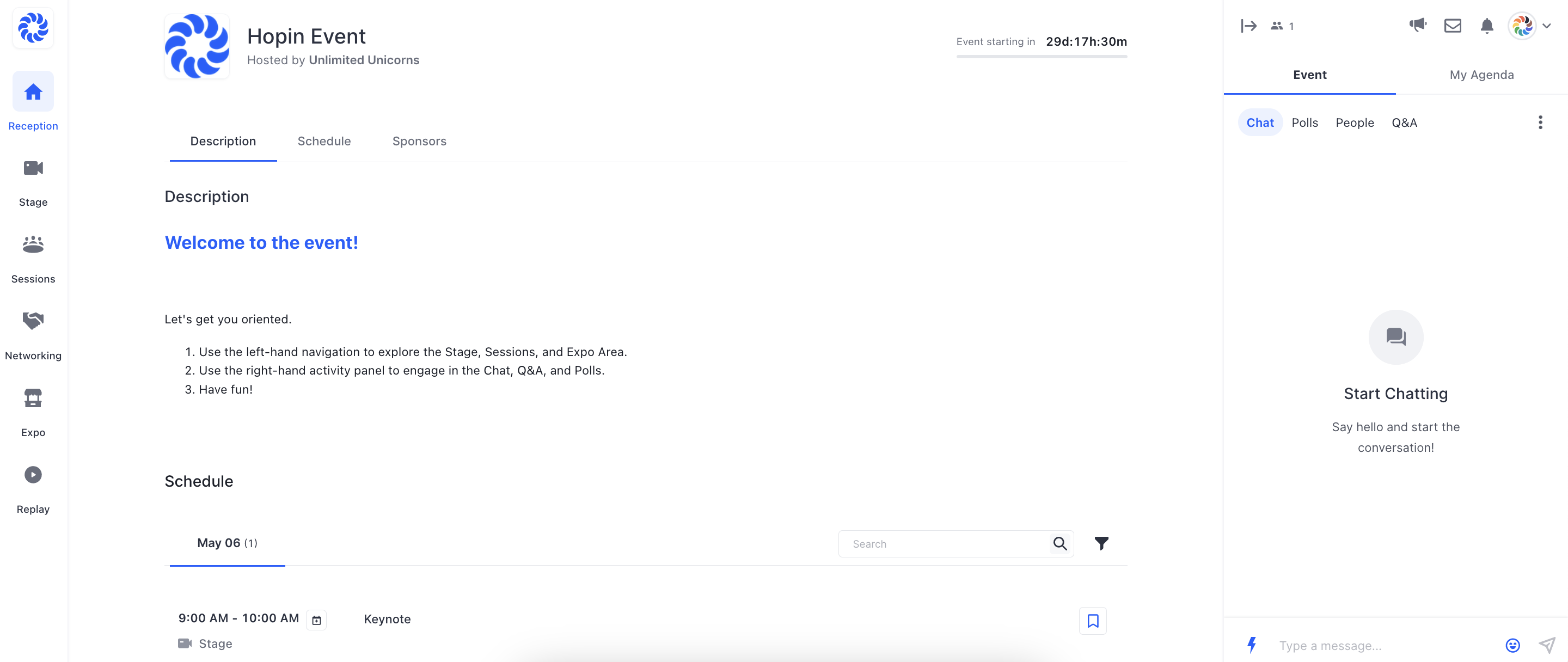The image size is (1568, 662).
Task: Click the Stage location label under Keynote
Action: [x=216, y=643]
